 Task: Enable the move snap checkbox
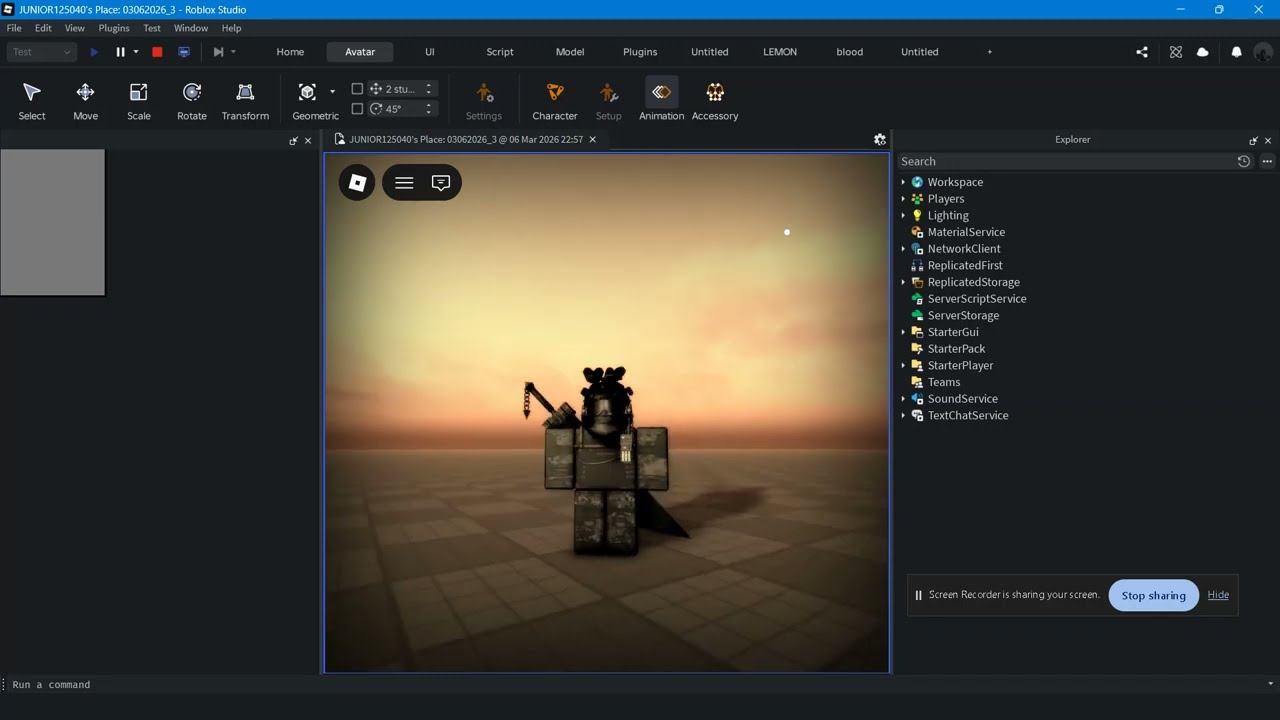click(x=357, y=89)
